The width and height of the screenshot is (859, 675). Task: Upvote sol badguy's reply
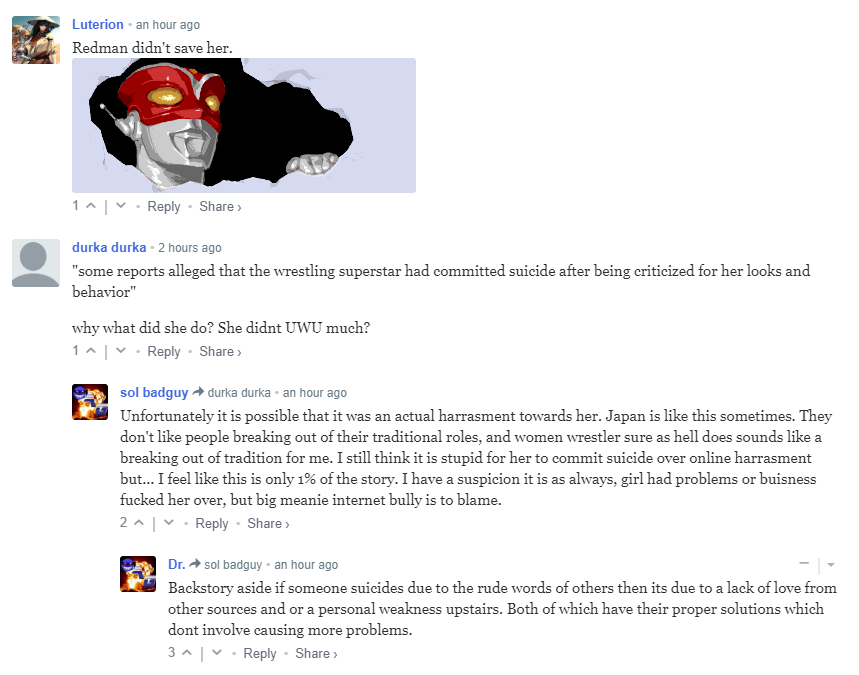[x=139, y=523]
